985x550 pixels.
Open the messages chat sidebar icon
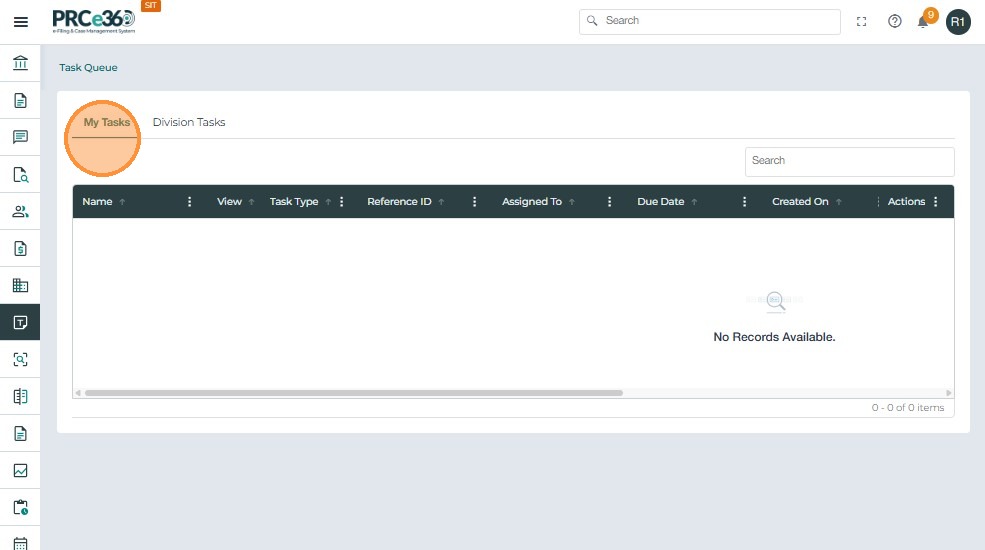click(20, 137)
